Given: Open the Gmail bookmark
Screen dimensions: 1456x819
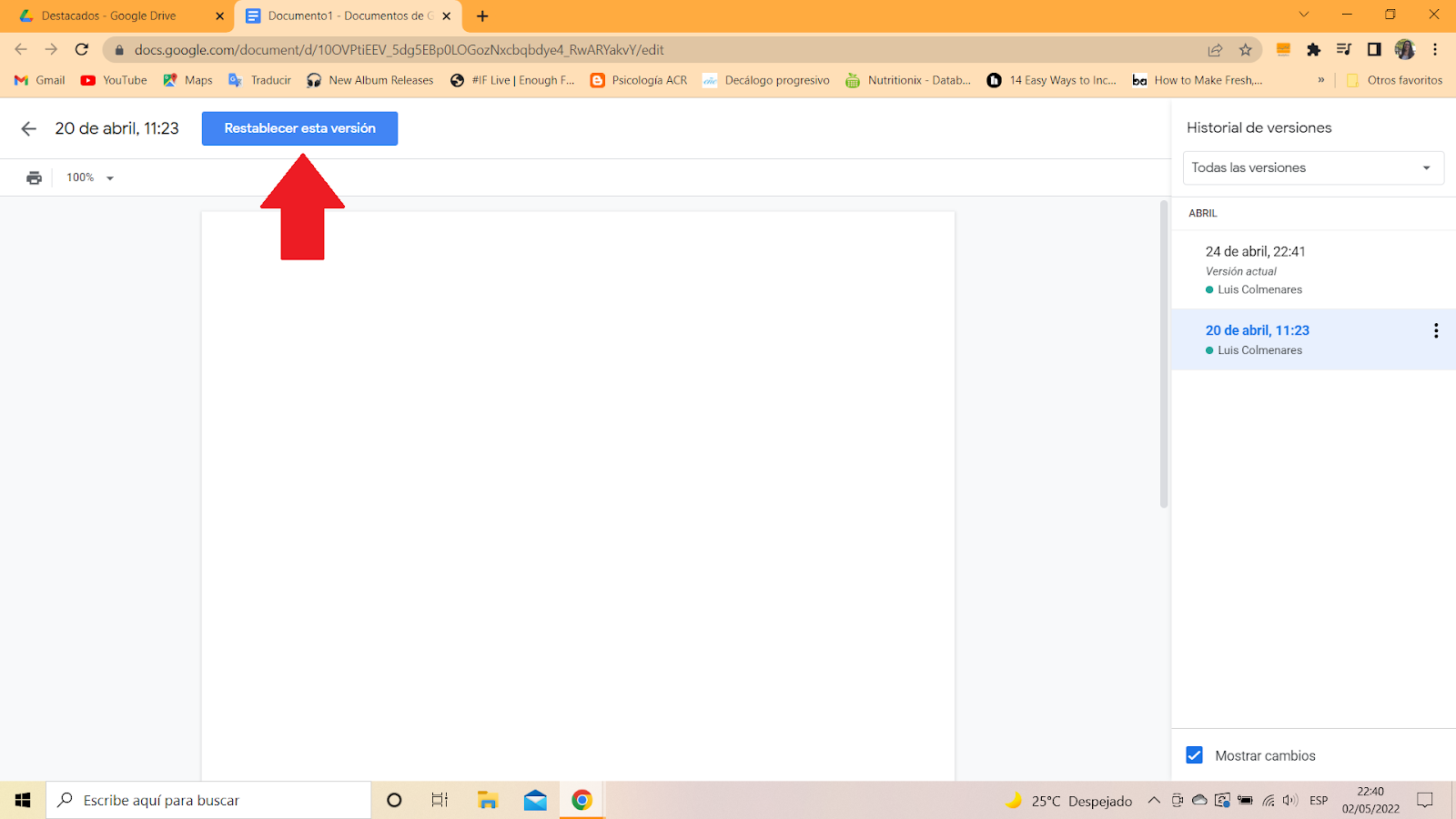Looking at the screenshot, I should pyautogui.click(x=40, y=80).
